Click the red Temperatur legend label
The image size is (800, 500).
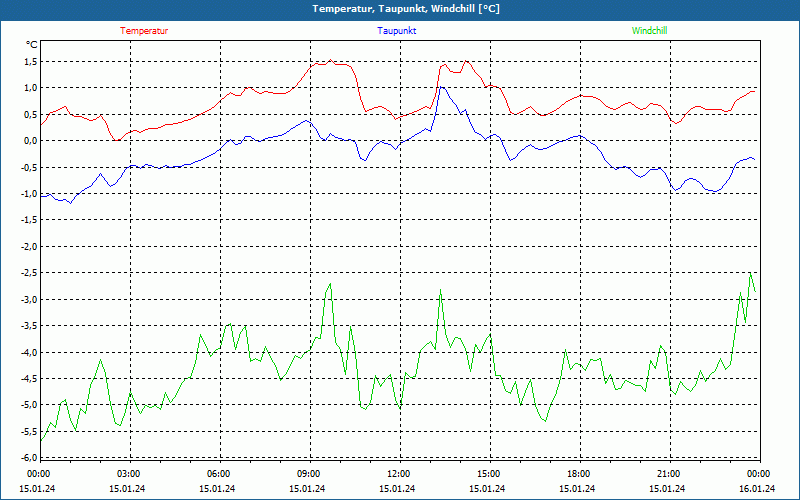click(144, 31)
